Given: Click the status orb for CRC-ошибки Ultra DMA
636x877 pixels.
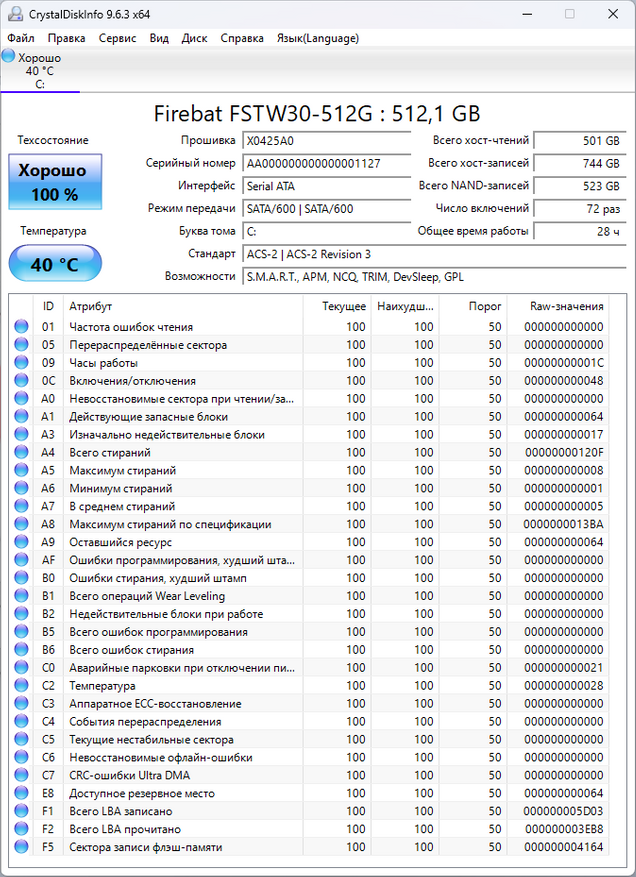Looking at the screenshot, I should (21, 775).
